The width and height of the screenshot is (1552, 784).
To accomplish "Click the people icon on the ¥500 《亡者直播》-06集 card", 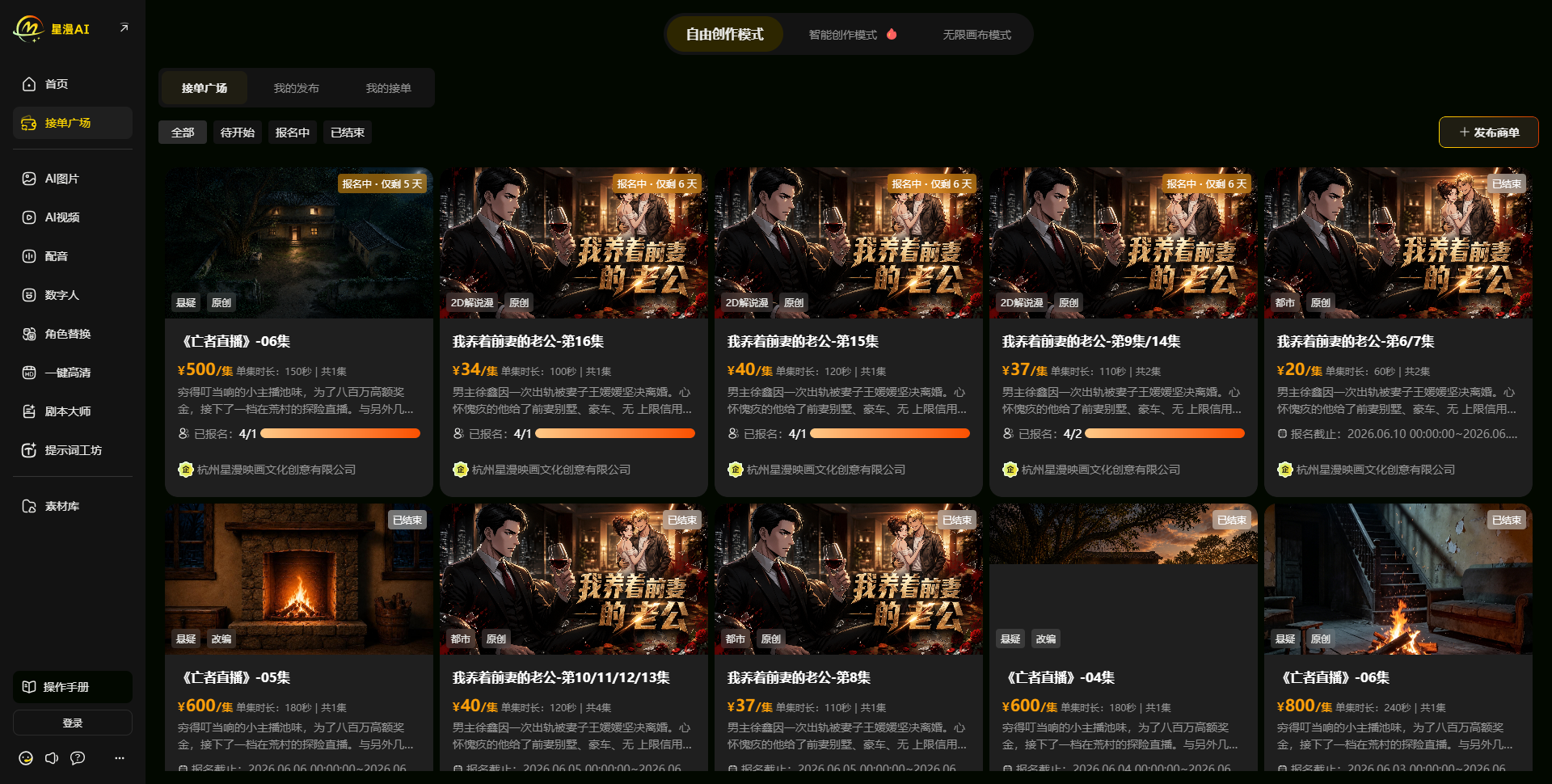I will 183,434.
